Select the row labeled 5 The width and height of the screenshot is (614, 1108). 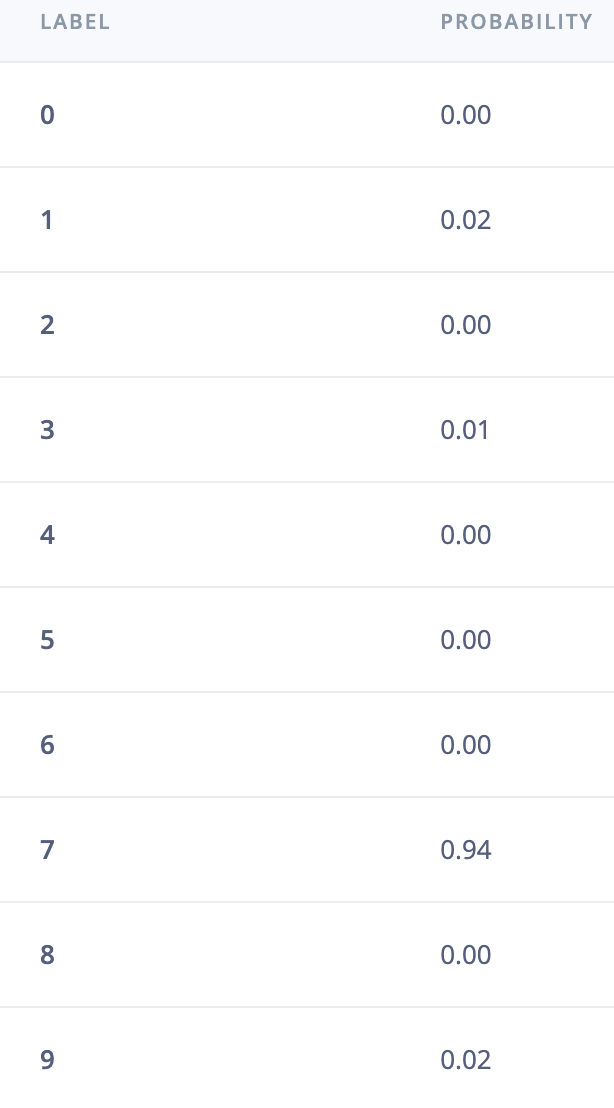coord(307,640)
